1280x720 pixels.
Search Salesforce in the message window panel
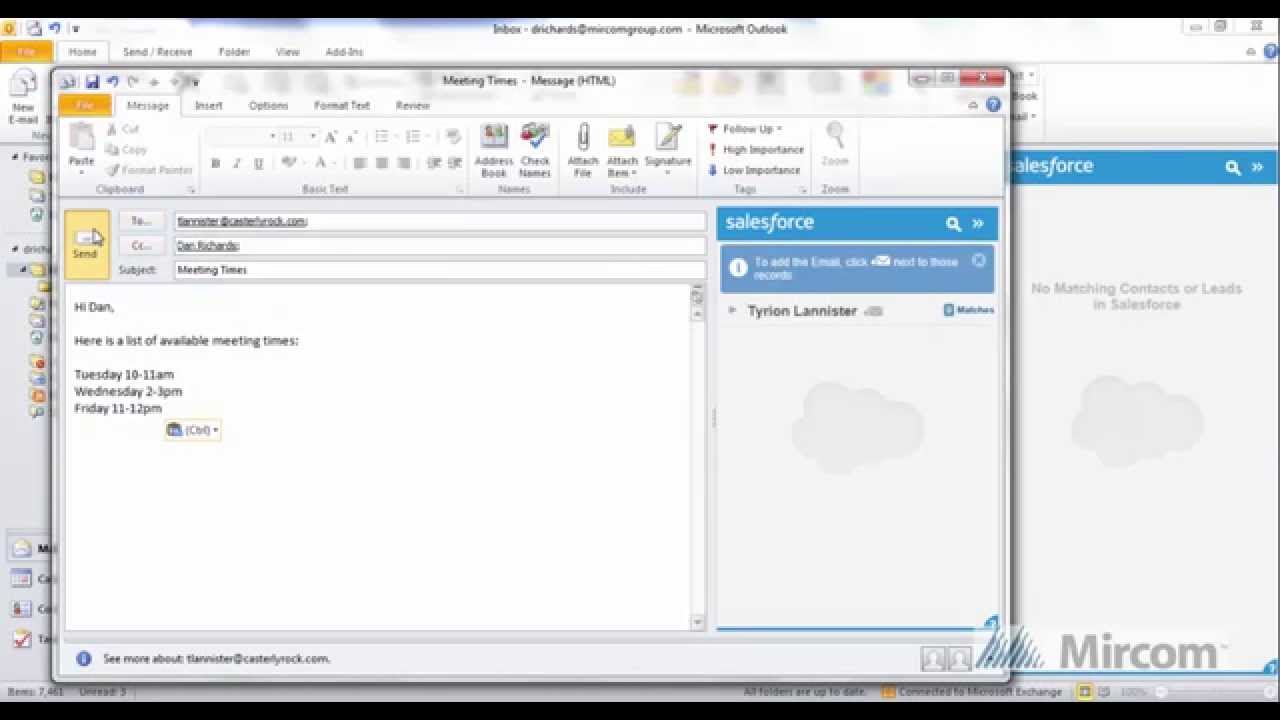pyautogui.click(x=953, y=224)
